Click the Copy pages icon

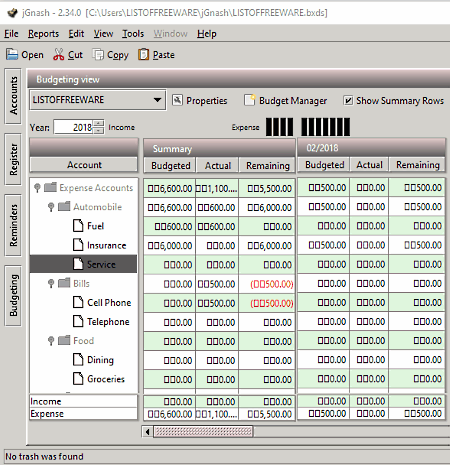[x=98, y=54]
